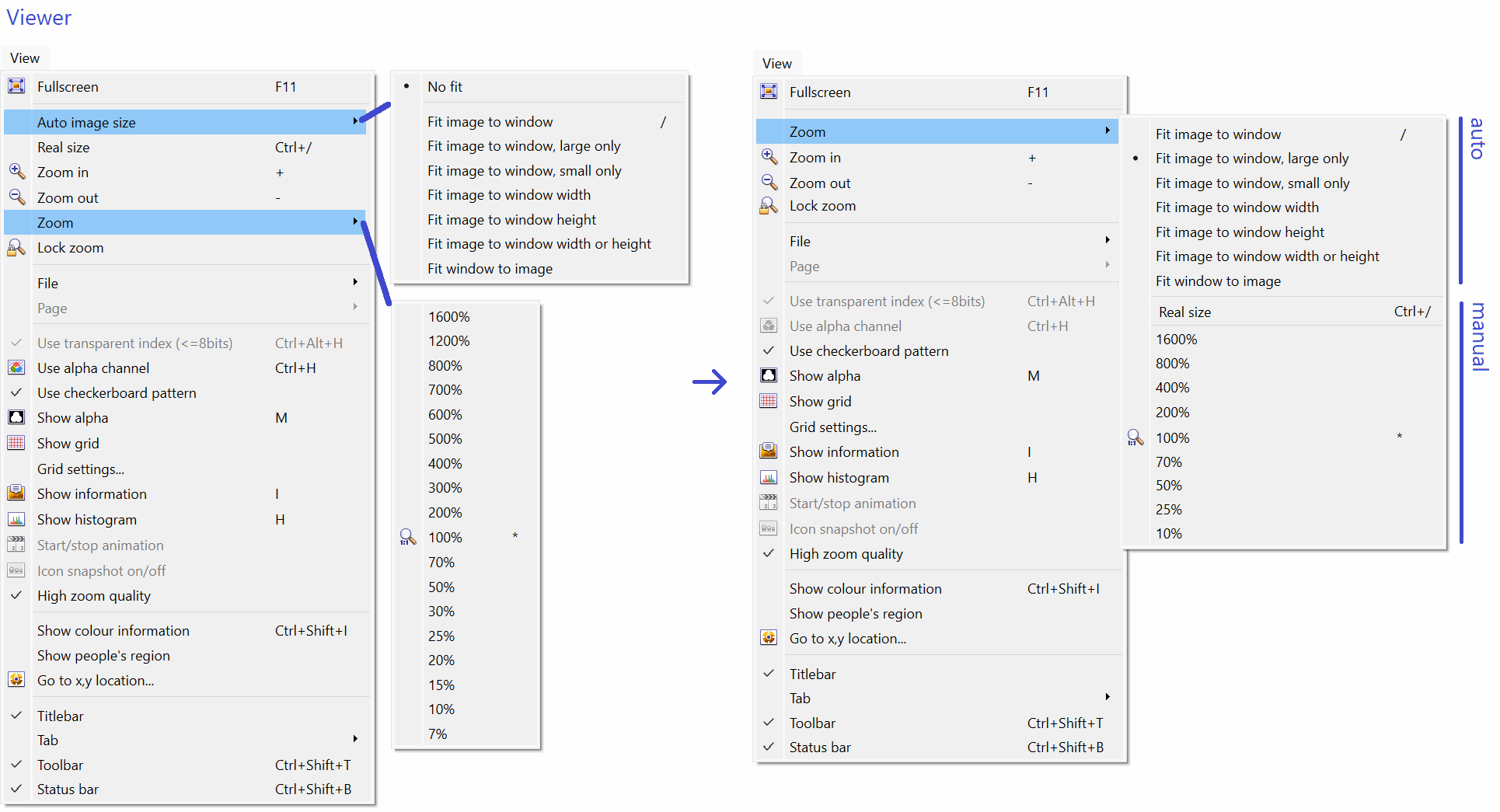Open the right-hand View menu header
This screenshot has height=812, width=1500.
[x=777, y=64]
